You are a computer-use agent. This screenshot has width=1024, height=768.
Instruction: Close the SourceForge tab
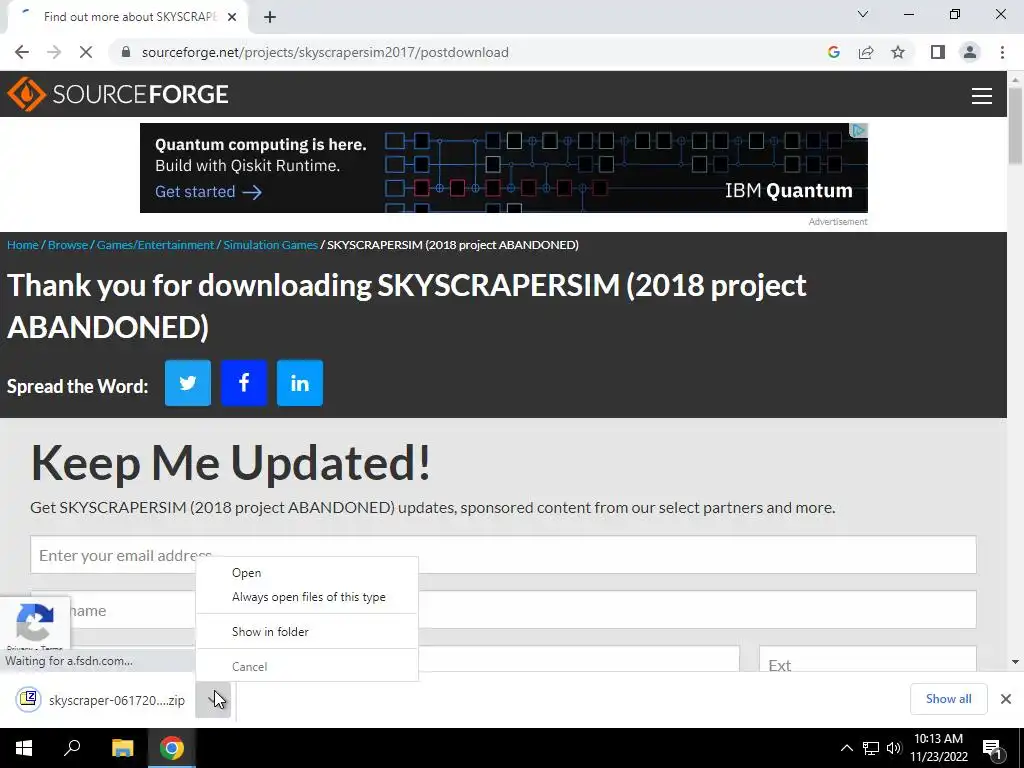click(232, 17)
